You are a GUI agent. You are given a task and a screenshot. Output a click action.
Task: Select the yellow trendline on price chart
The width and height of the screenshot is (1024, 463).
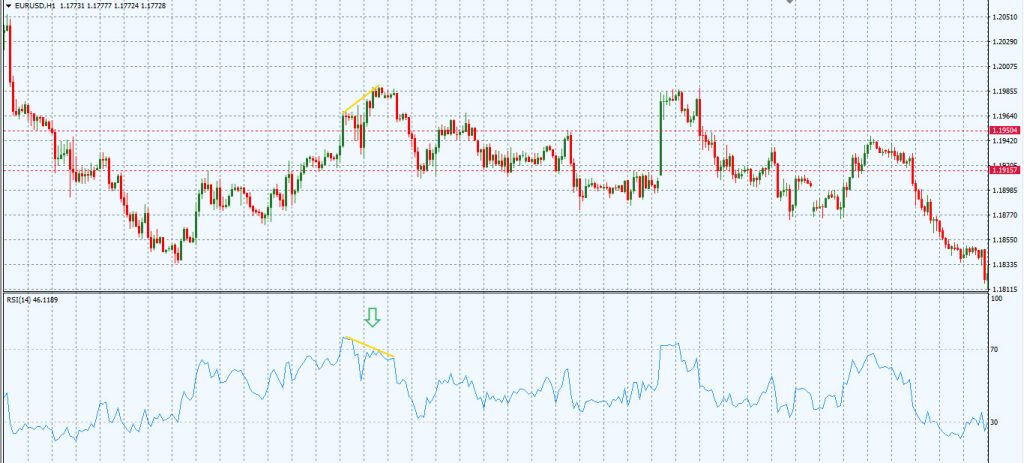361,100
